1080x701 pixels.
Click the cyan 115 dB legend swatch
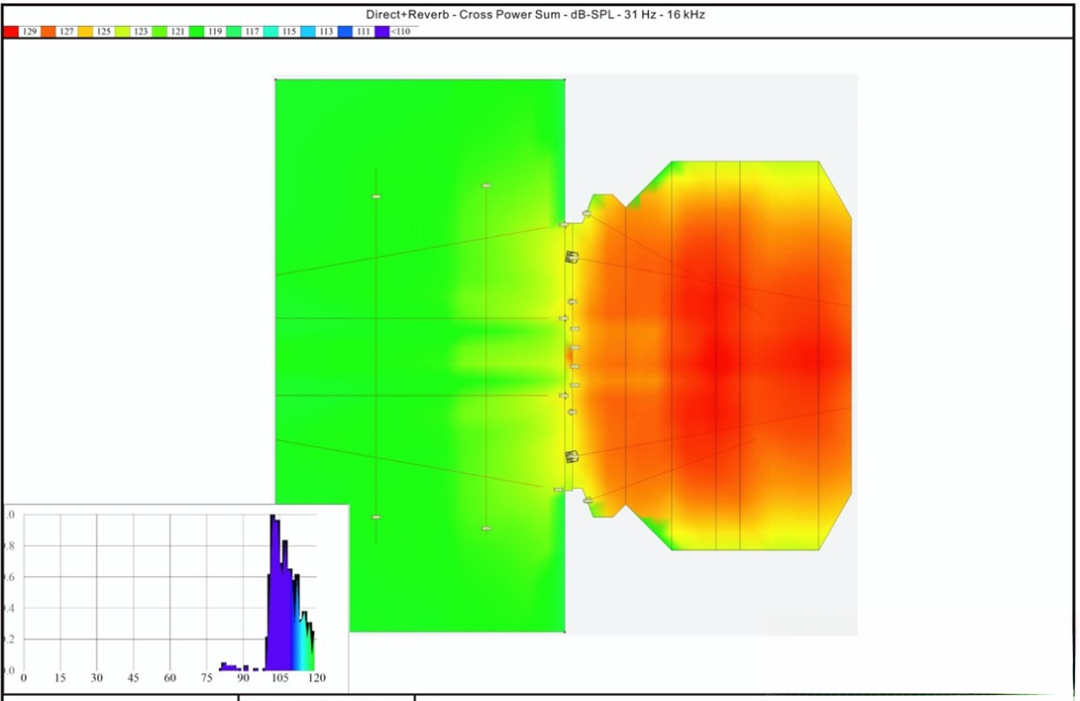click(x=271, y=32)
